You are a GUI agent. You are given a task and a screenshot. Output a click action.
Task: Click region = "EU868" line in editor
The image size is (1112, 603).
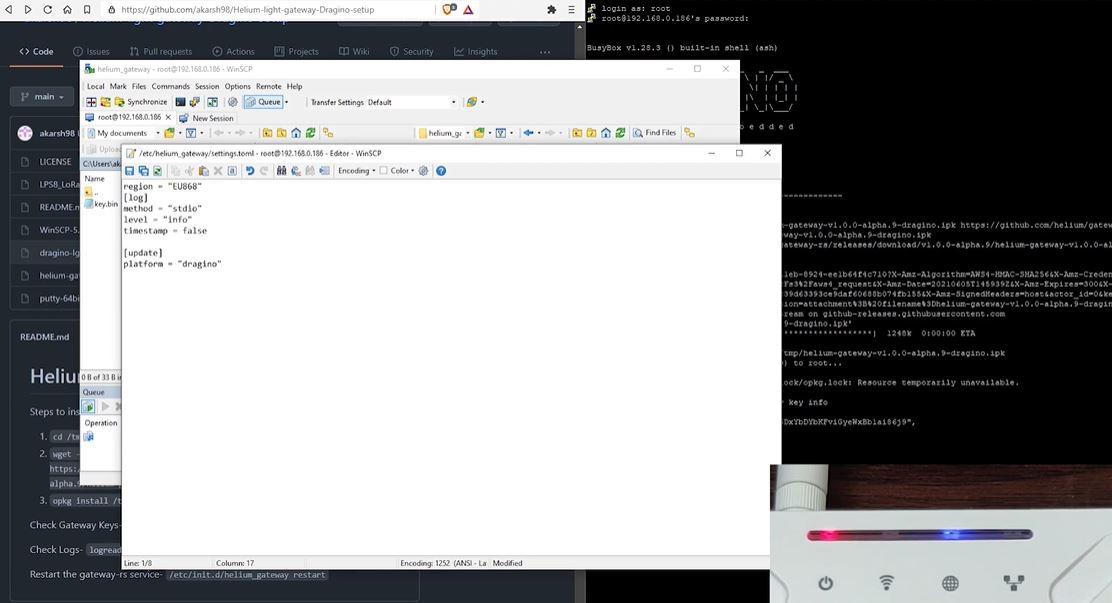click(x=162, y=187)
